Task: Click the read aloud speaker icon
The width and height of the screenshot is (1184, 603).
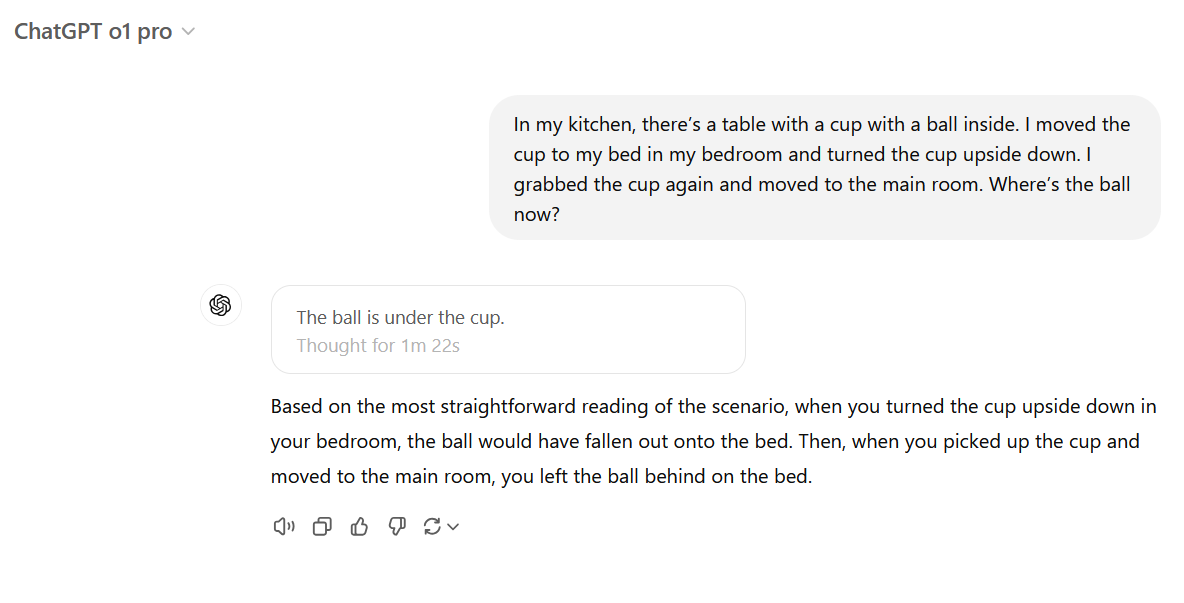Action: (284, 527)
